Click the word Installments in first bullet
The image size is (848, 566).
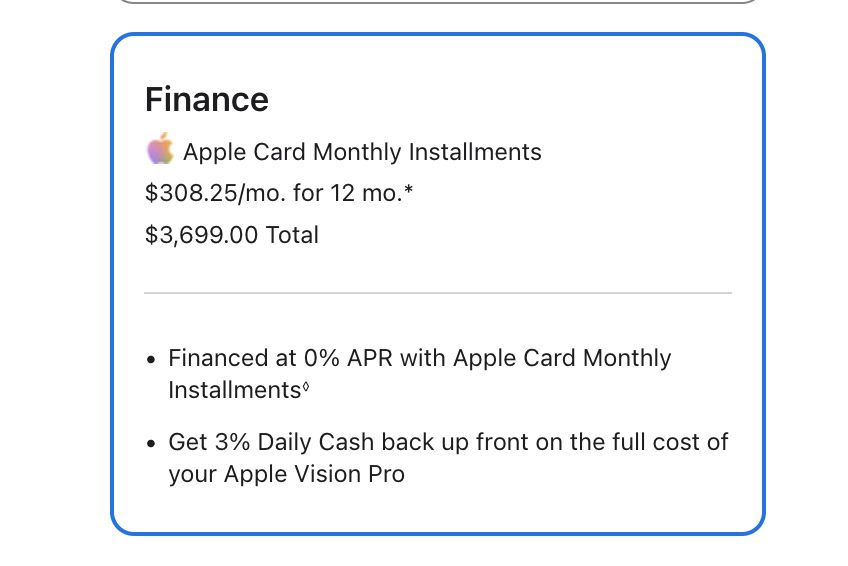click(x=234, y=390)
